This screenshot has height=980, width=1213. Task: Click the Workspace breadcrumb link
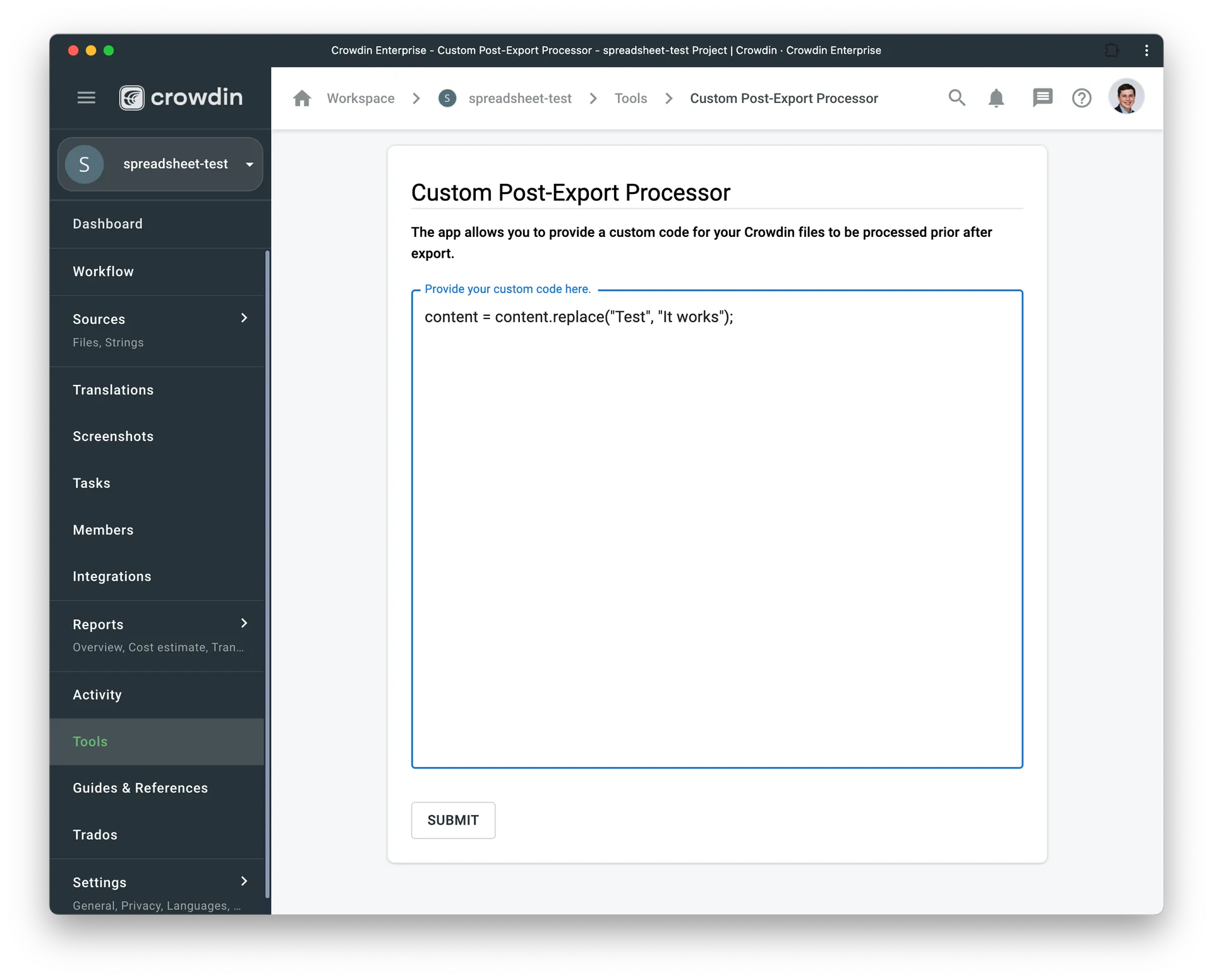(x=361, y=99)
